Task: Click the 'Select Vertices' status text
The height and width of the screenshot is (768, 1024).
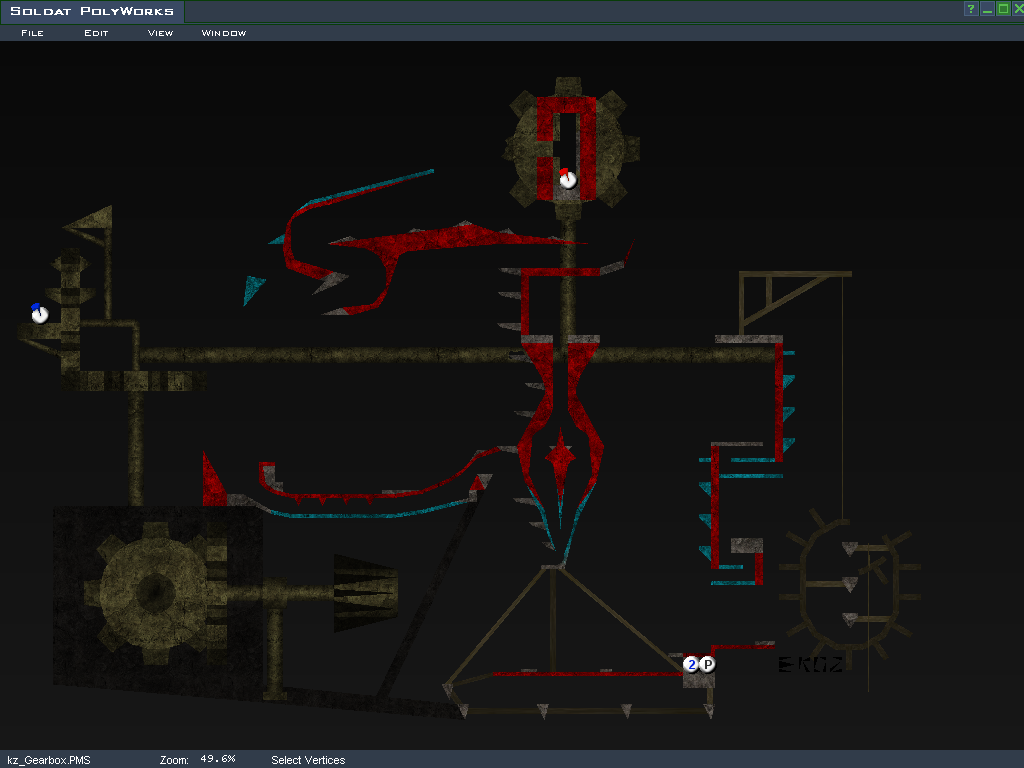Action: click(308, 760)
